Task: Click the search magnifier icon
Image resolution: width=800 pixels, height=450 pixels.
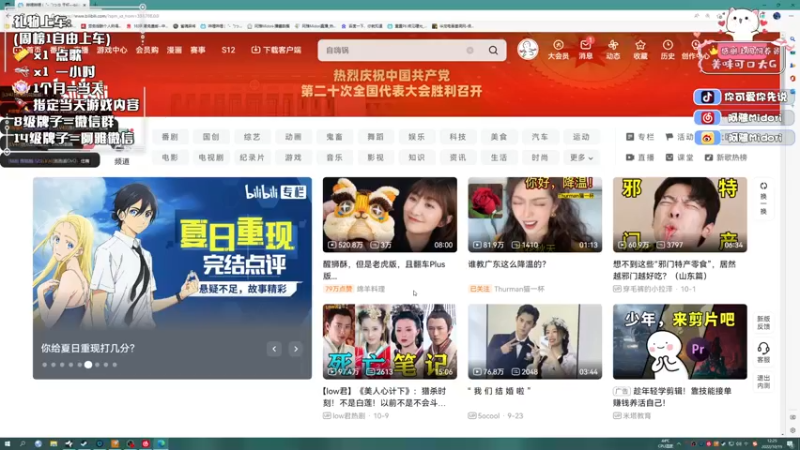Action: click(x=493, y=50)
